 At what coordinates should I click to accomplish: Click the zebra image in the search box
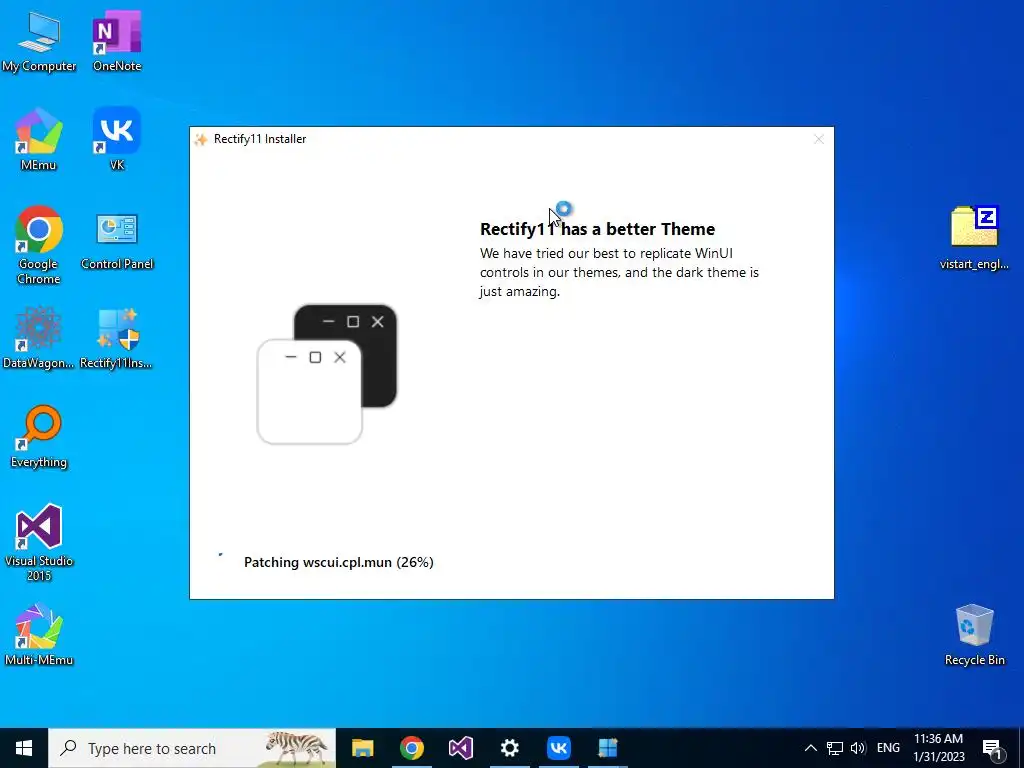(296, 748)
